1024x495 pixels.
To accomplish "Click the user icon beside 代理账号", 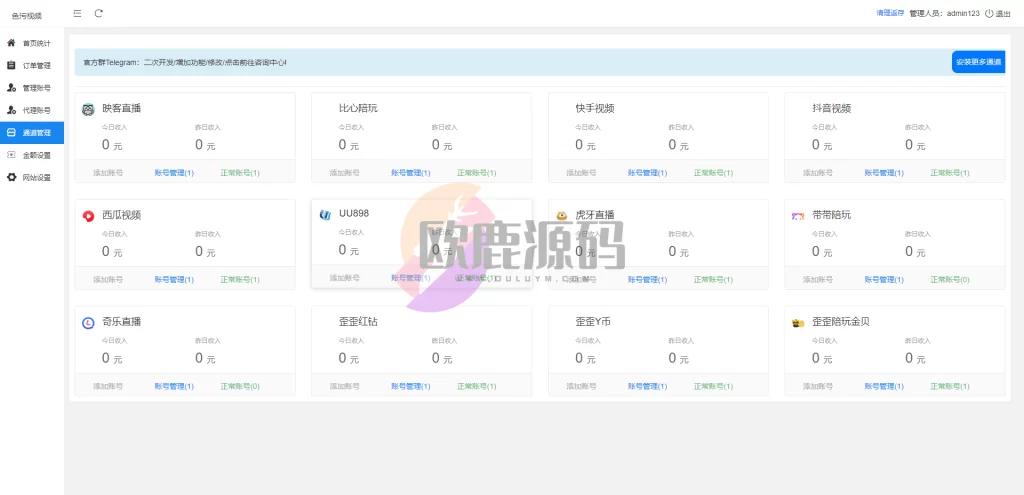I will pos(11,110).
